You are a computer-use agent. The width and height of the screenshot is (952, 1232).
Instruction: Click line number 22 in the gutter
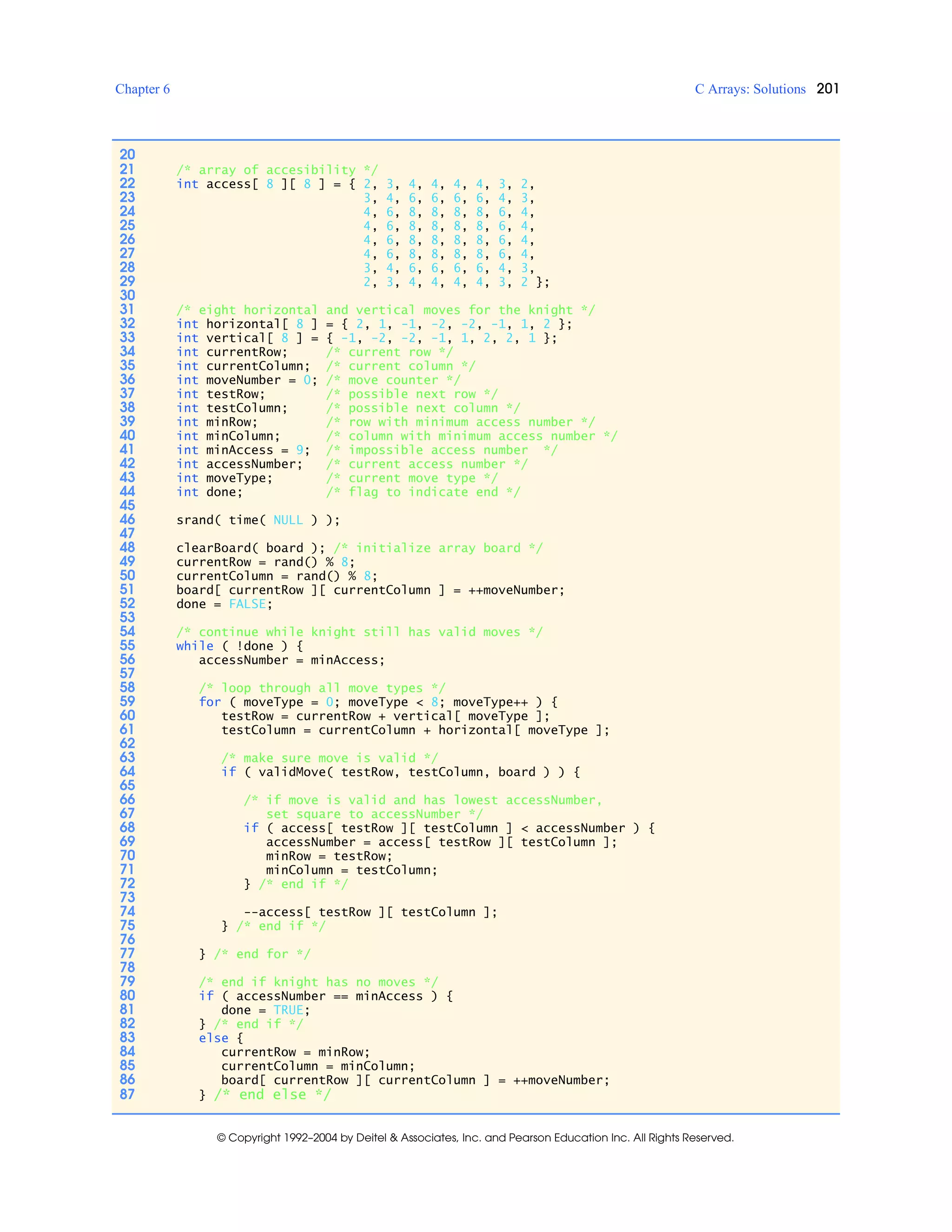pos(127,183)
